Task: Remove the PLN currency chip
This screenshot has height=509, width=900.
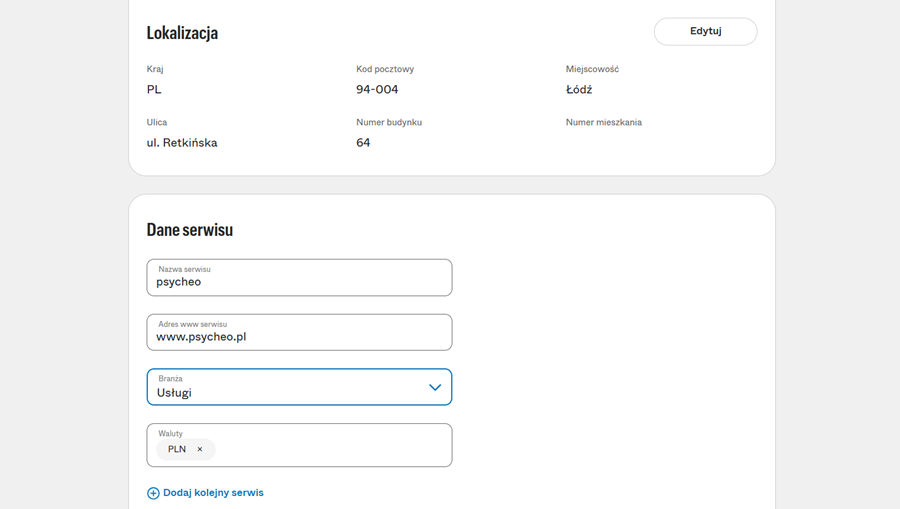Action: (x=200, y=450)
